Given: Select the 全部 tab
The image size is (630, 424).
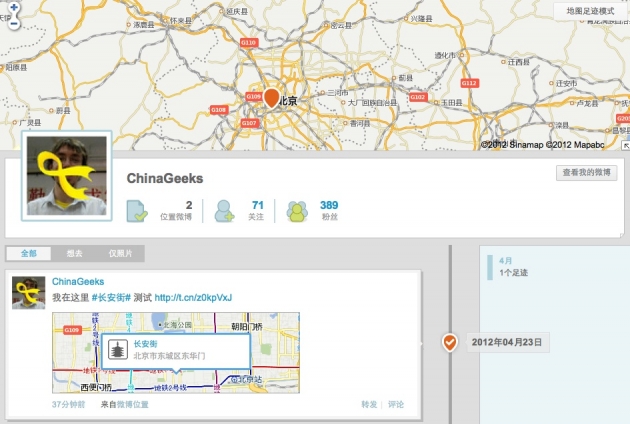Looking at the screenshot, I should [29, 254].
